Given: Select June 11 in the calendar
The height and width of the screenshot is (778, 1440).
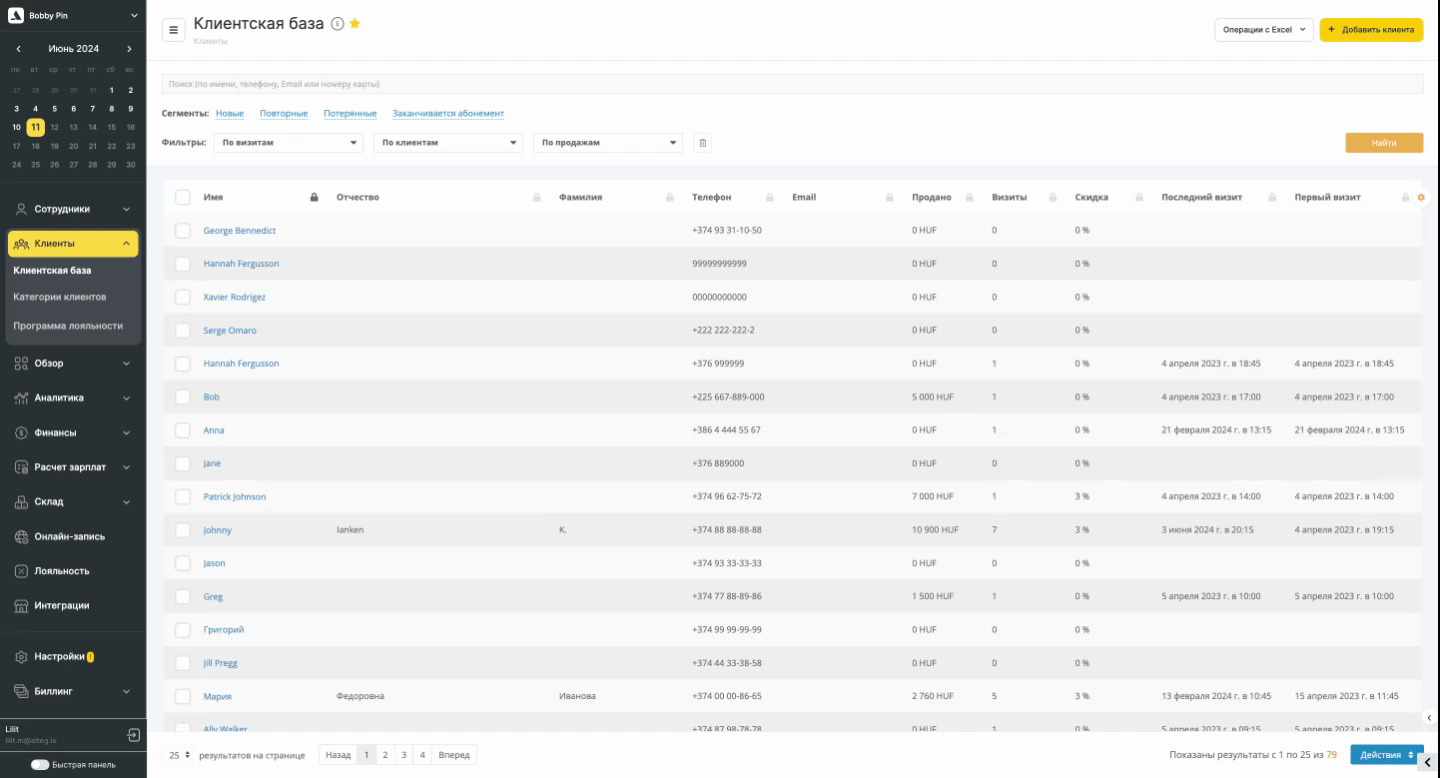Looking at the screenshot, I should (x=36, y=127).
